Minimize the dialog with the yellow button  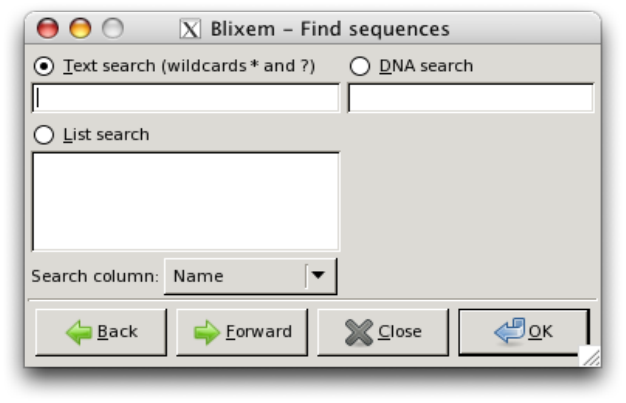click(77, 29)
